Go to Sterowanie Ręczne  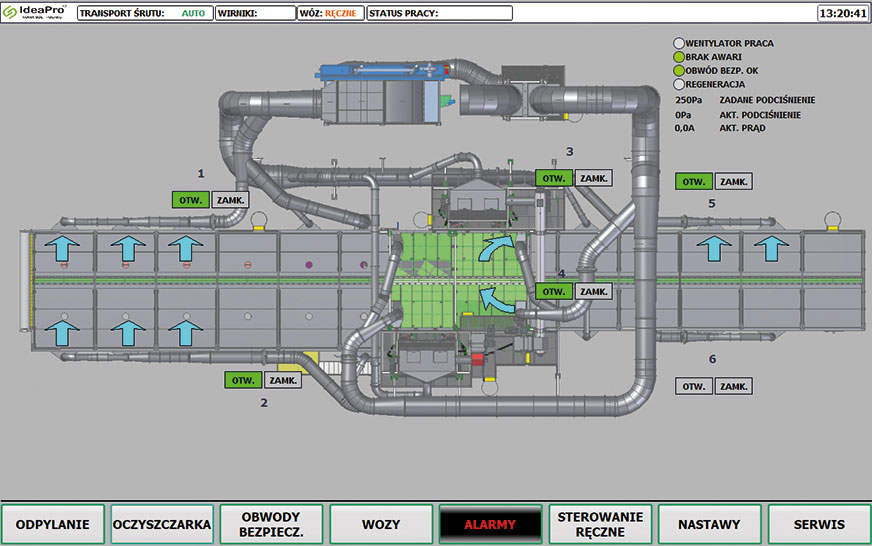[600, 524]
